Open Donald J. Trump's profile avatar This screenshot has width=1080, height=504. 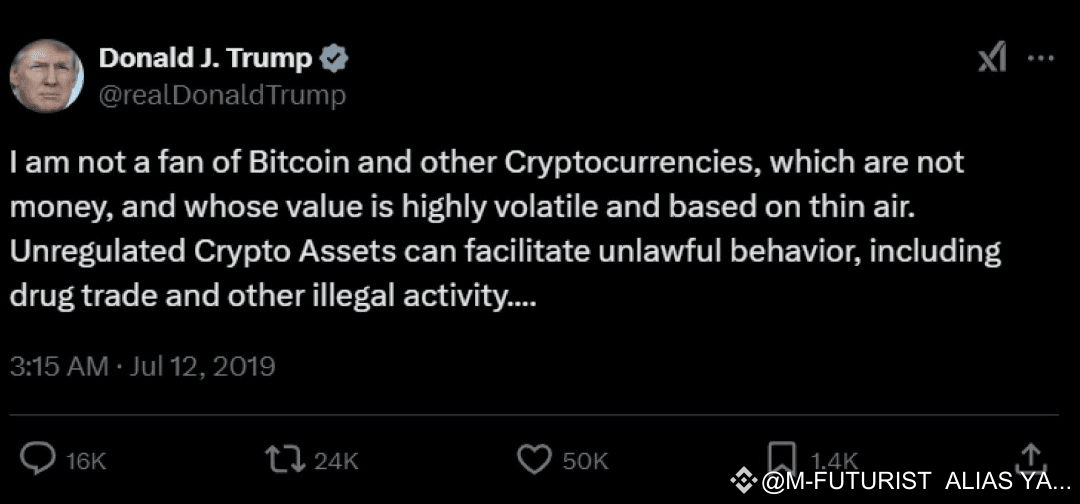[44, 77]
